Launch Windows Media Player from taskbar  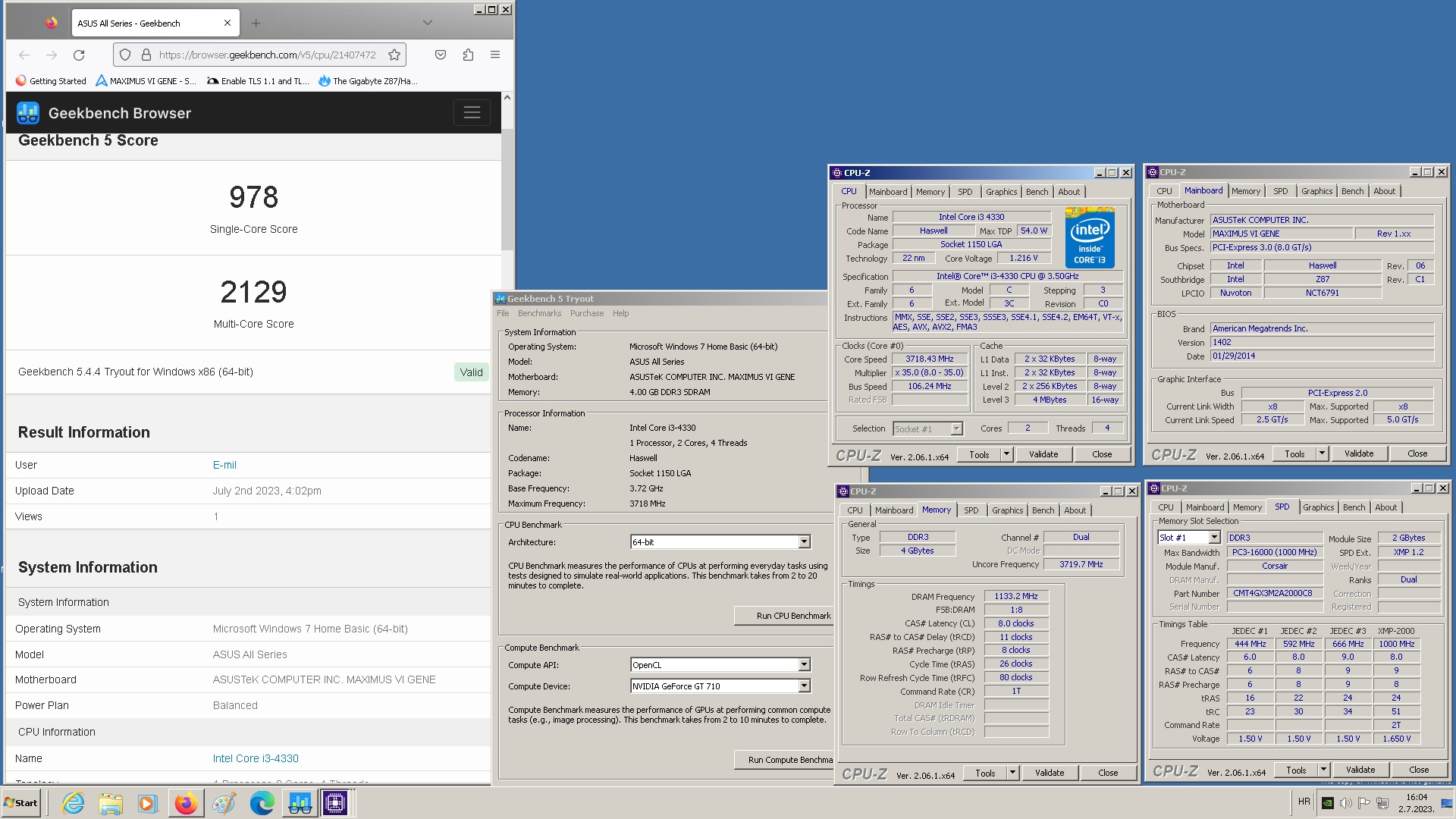point(147,803)
